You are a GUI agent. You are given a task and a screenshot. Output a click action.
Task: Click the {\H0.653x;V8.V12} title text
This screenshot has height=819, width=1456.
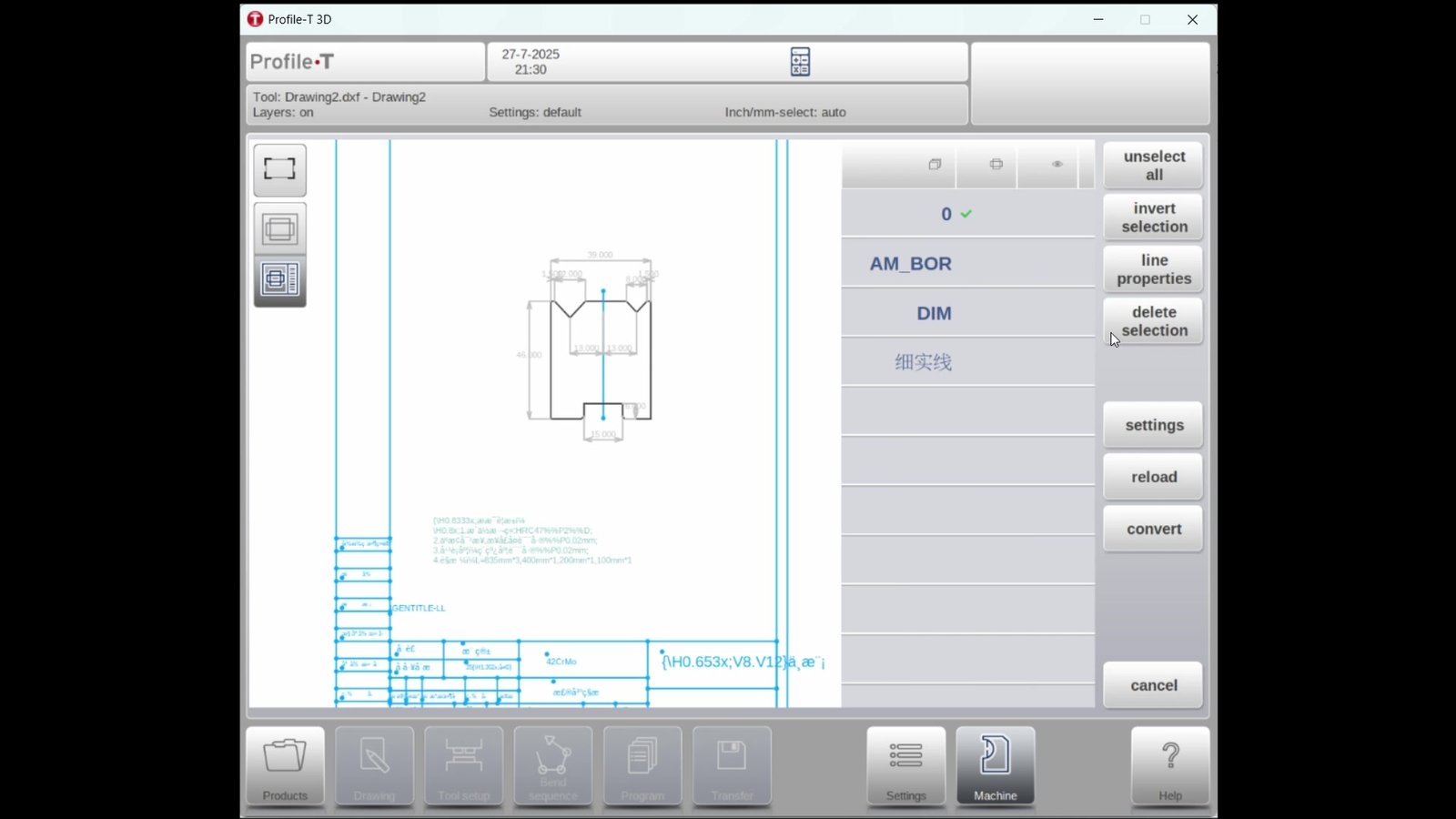(743, 662)
